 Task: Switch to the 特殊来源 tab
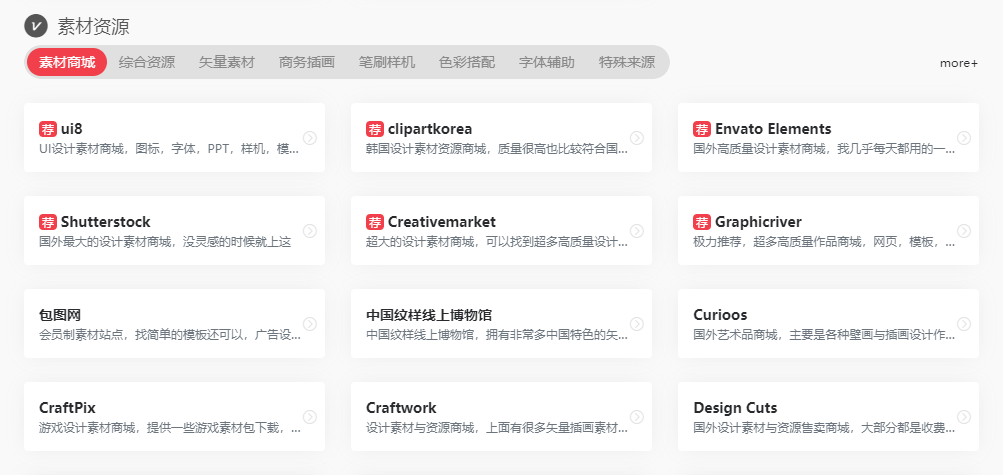(x=627, y=62)
